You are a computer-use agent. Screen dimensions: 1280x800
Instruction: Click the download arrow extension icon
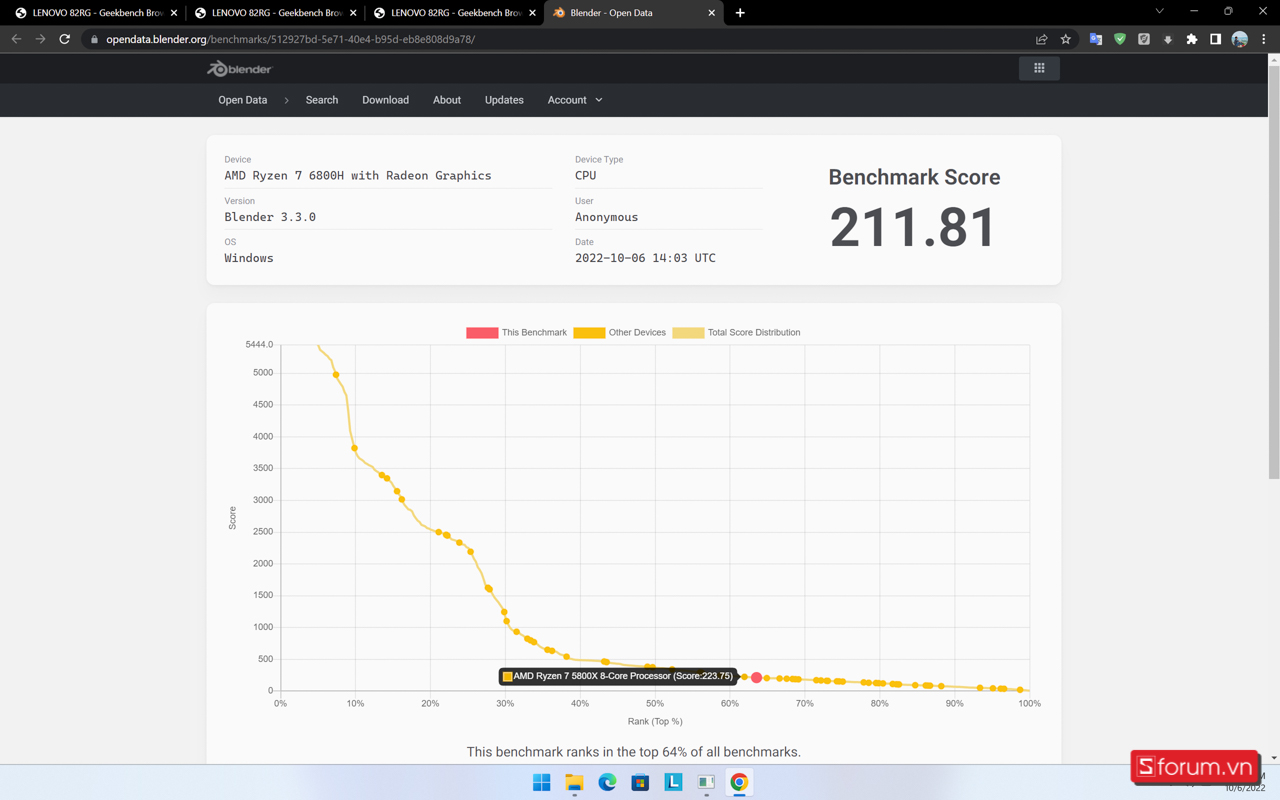[x=1167, y=39]
